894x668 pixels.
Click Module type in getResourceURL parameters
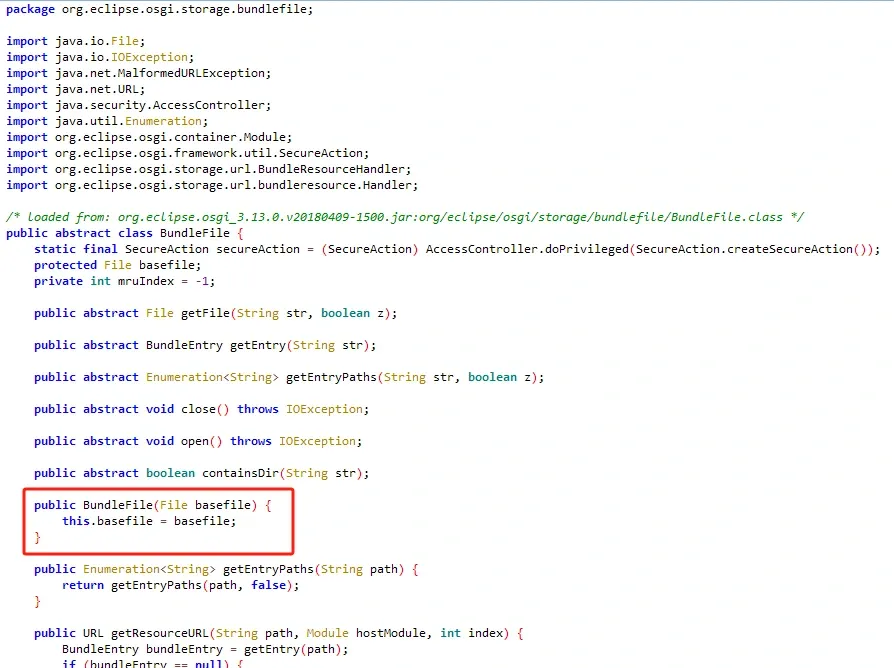pos(327,633)
